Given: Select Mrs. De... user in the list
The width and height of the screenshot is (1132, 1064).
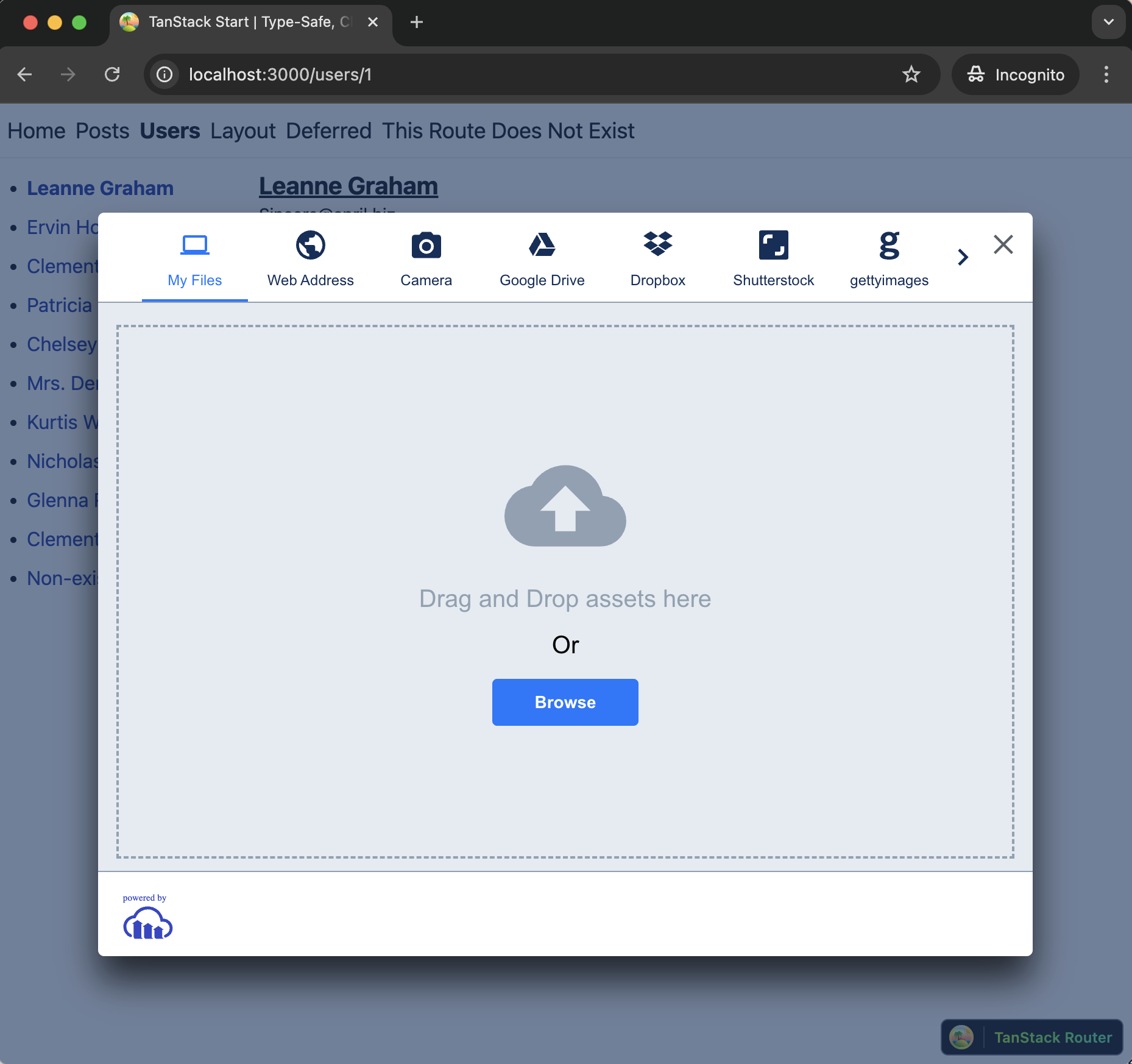Looking at the screenshot, I should 62,383.
